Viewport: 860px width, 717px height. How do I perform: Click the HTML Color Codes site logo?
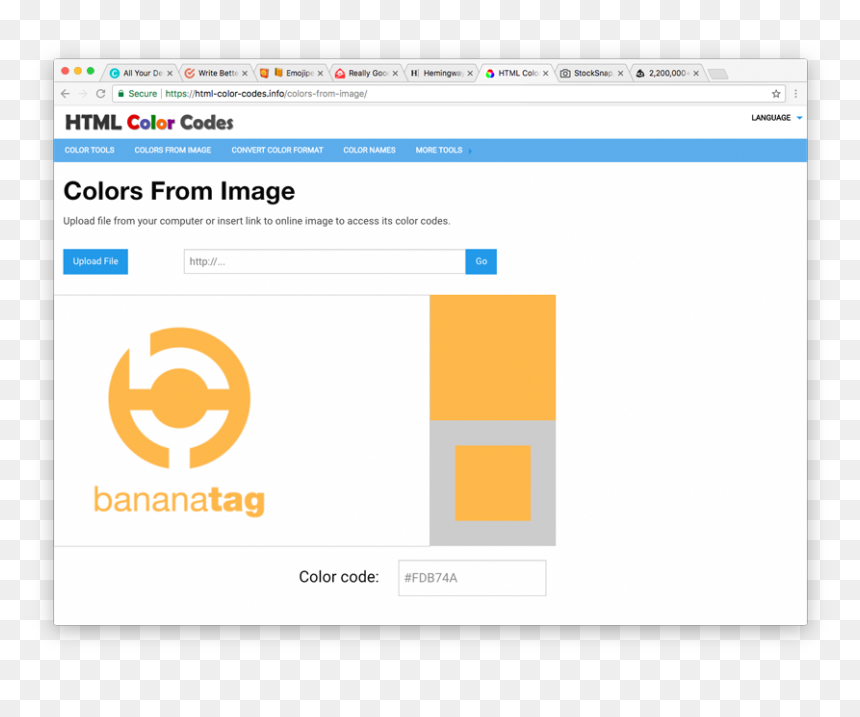tap(149, 122)
